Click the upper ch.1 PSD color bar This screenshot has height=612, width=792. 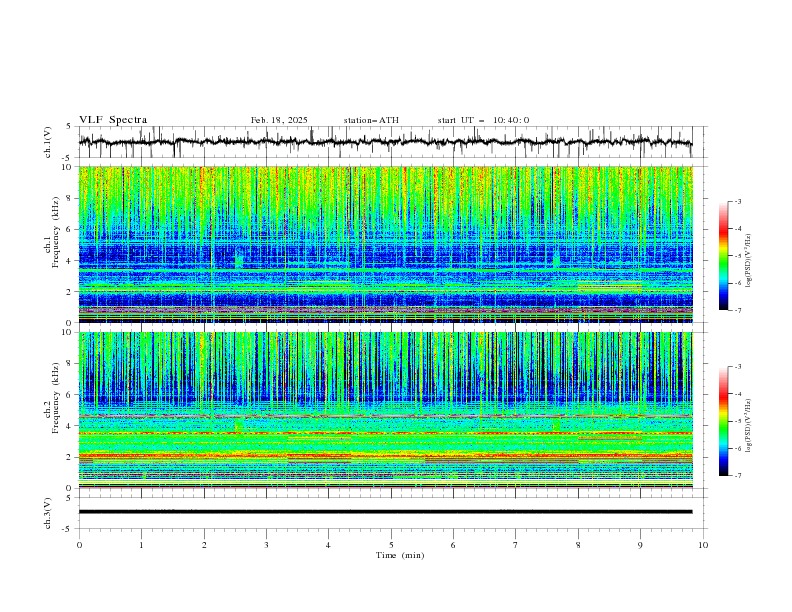[x=723, y=256]
